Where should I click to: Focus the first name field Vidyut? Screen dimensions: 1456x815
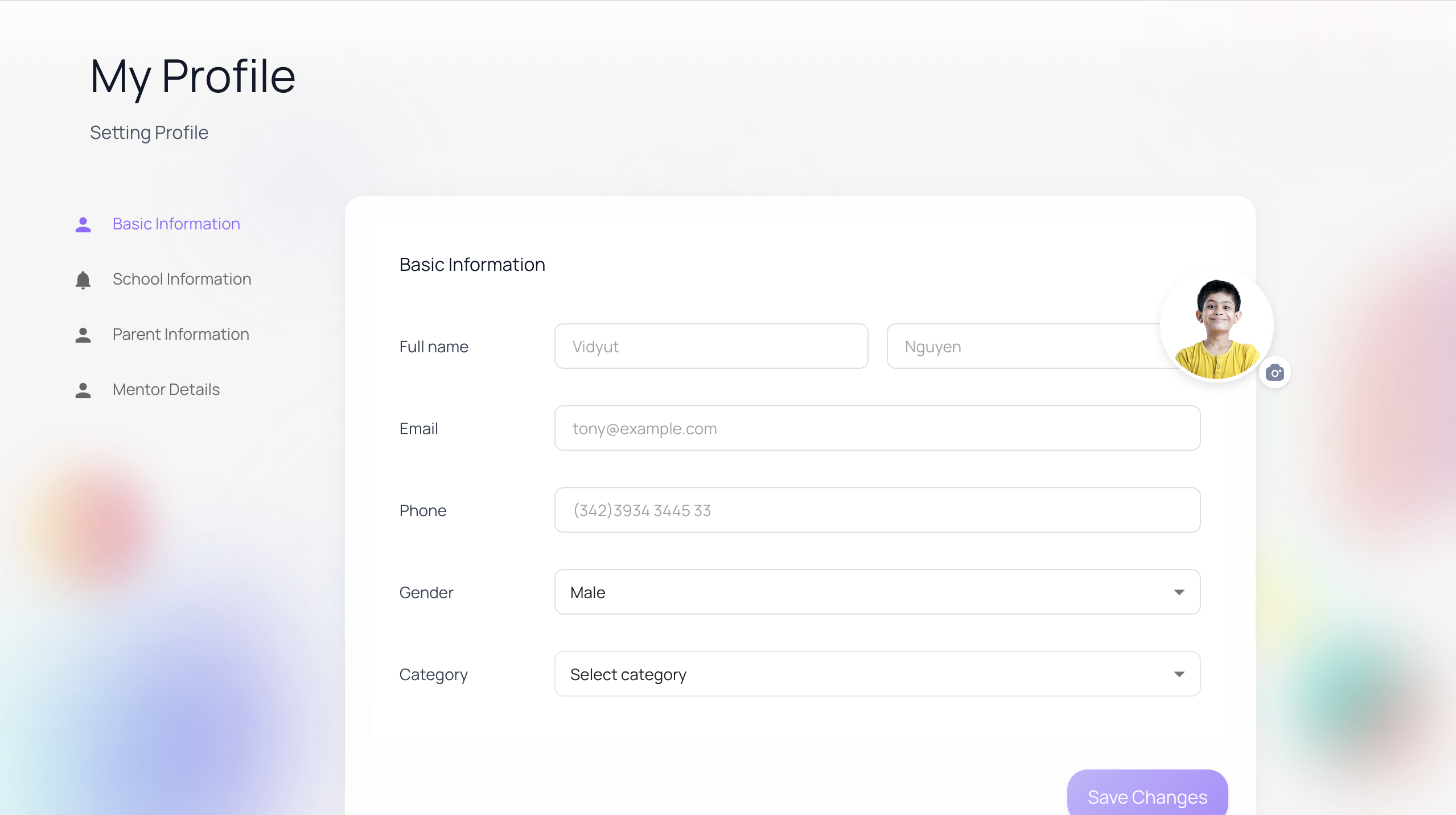tap(711, 346)
